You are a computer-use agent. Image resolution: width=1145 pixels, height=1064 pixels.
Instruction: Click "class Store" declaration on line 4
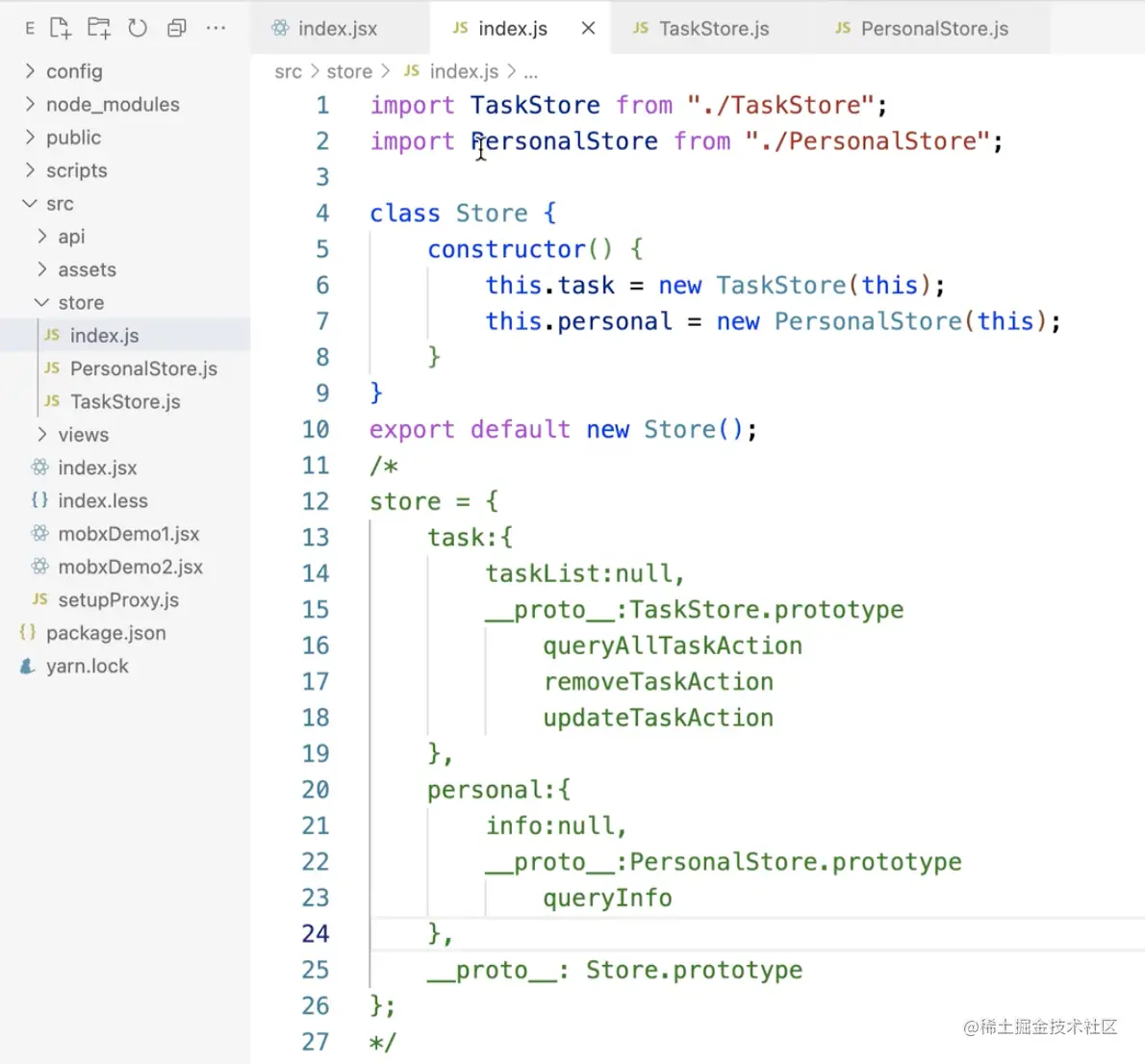click(x=447, y=214)
